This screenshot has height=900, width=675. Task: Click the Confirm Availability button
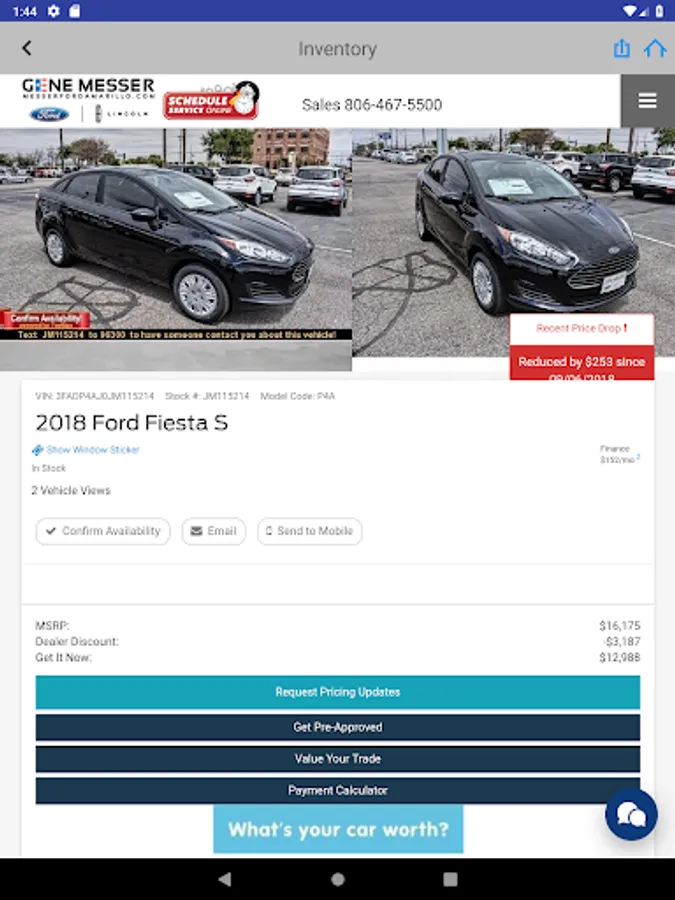click(x=103, y=531)
